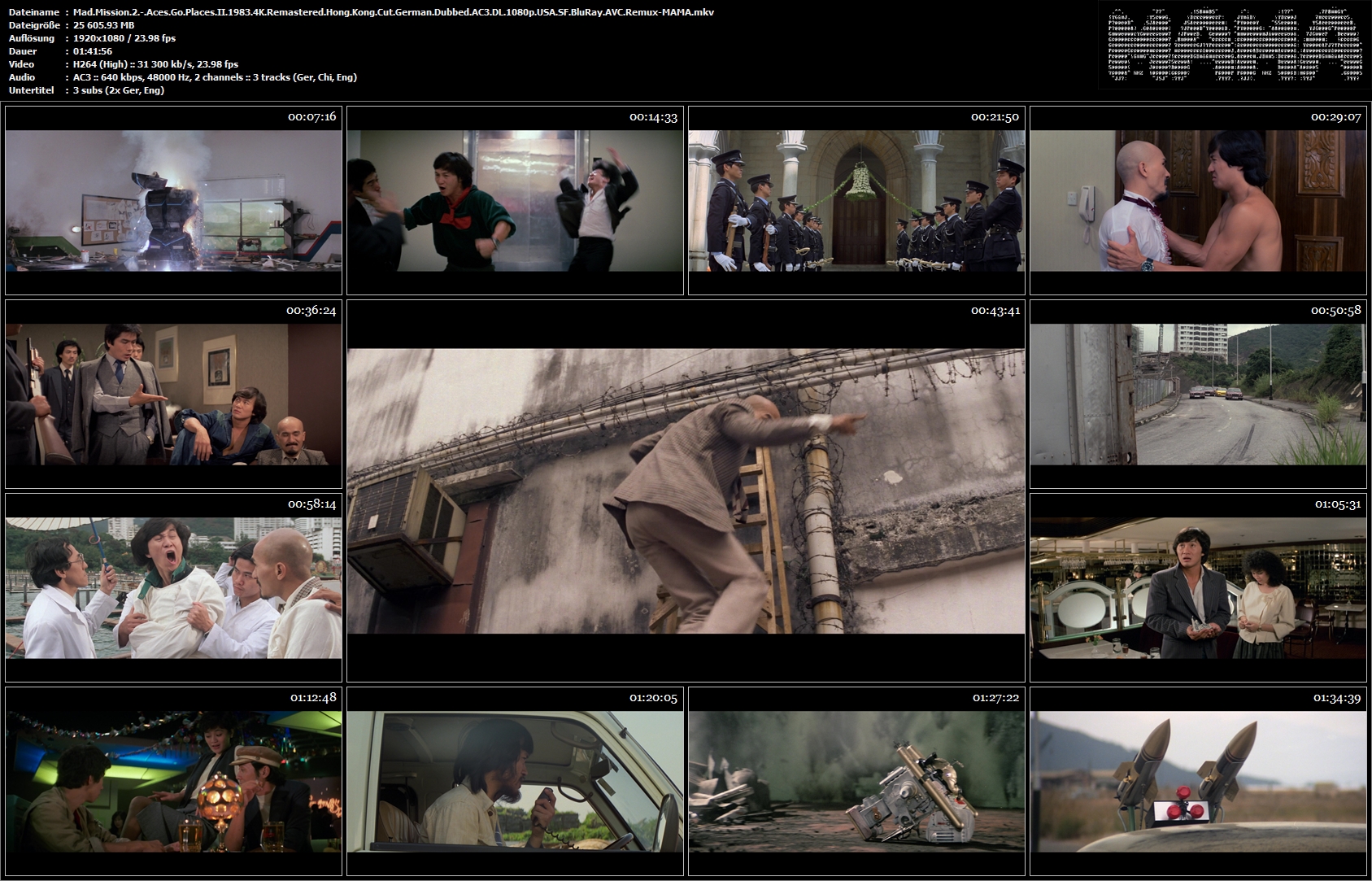Select the thumbnail at 01:34:39
Screen dimensions: 1372x881
pyautogui.click(x=1198, y=781)
